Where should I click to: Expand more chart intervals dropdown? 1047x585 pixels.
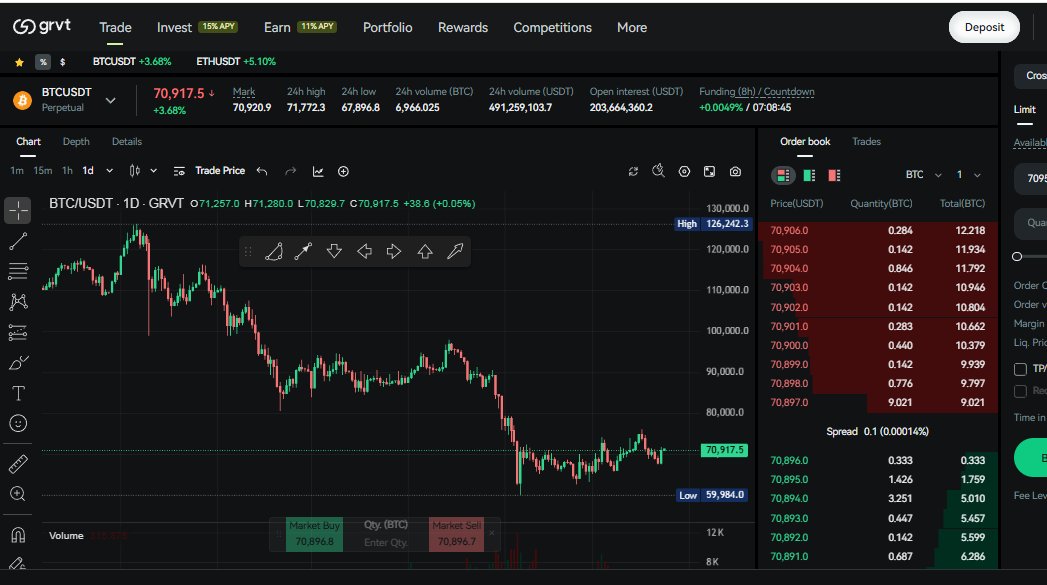point(110,171)
